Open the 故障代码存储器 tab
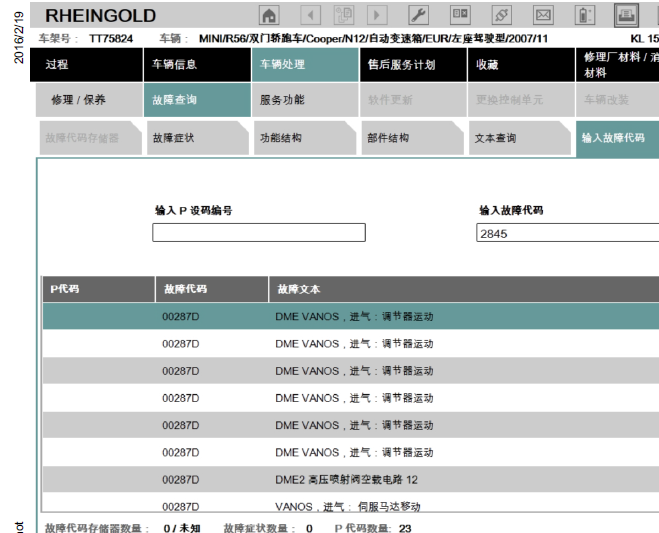The image size is (659, 533). click(90, 138)
